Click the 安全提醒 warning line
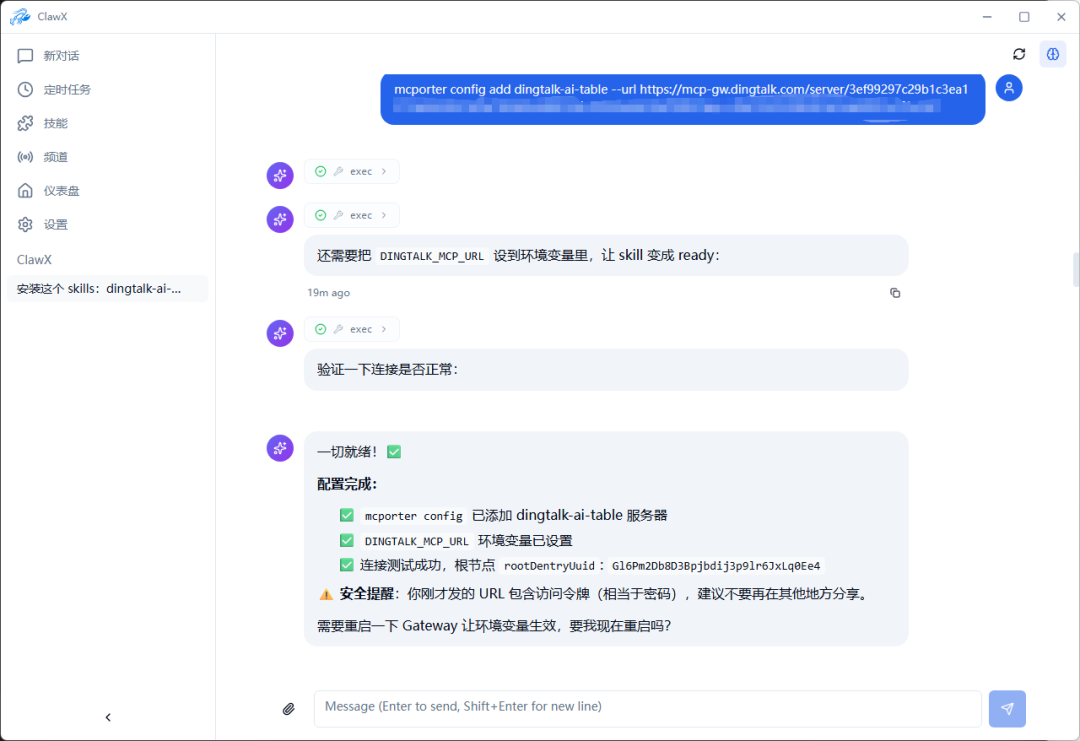Screen dimensions: 1080x741 [594, 594]
